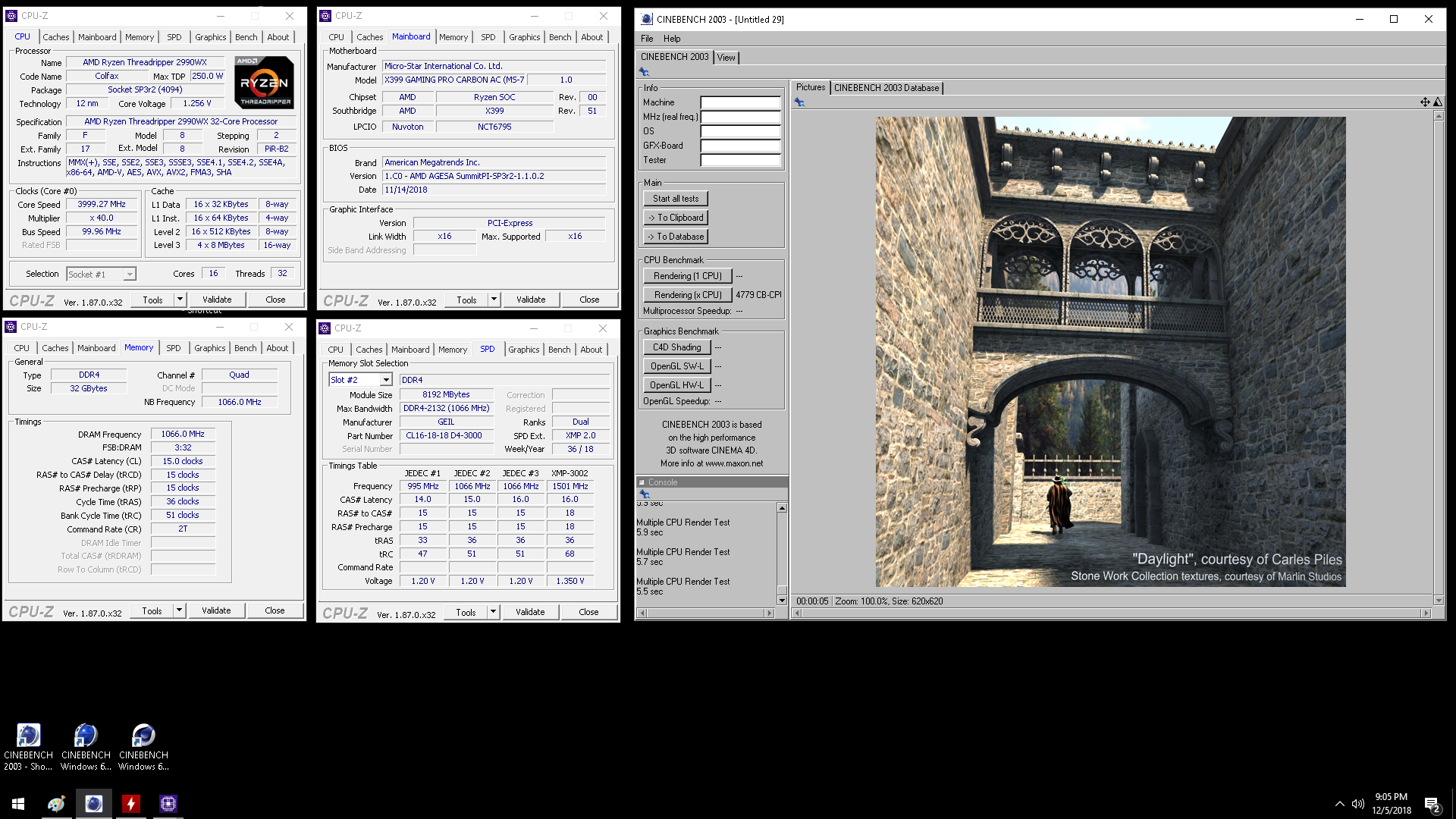
Task: Click the MHz (real freq.) input field
Action: pos(740,117)
